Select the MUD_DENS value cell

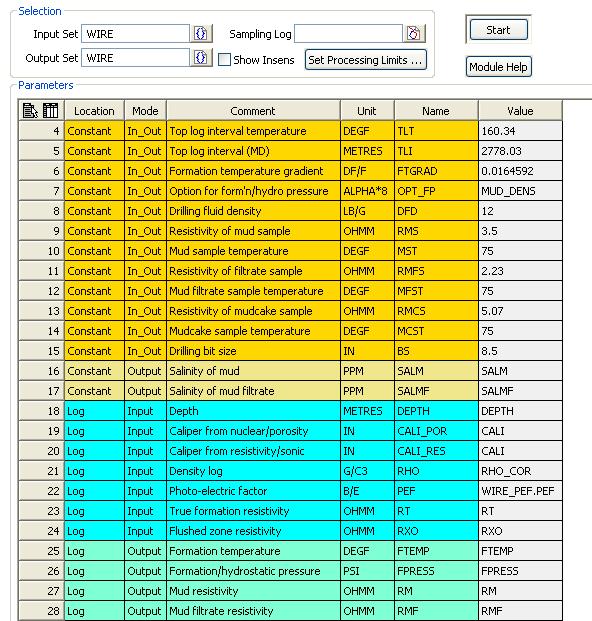(x=520, y=191)
